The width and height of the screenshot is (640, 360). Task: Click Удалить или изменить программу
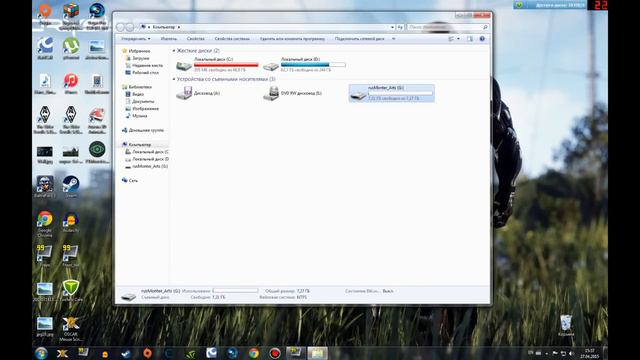tap(292, 39)
